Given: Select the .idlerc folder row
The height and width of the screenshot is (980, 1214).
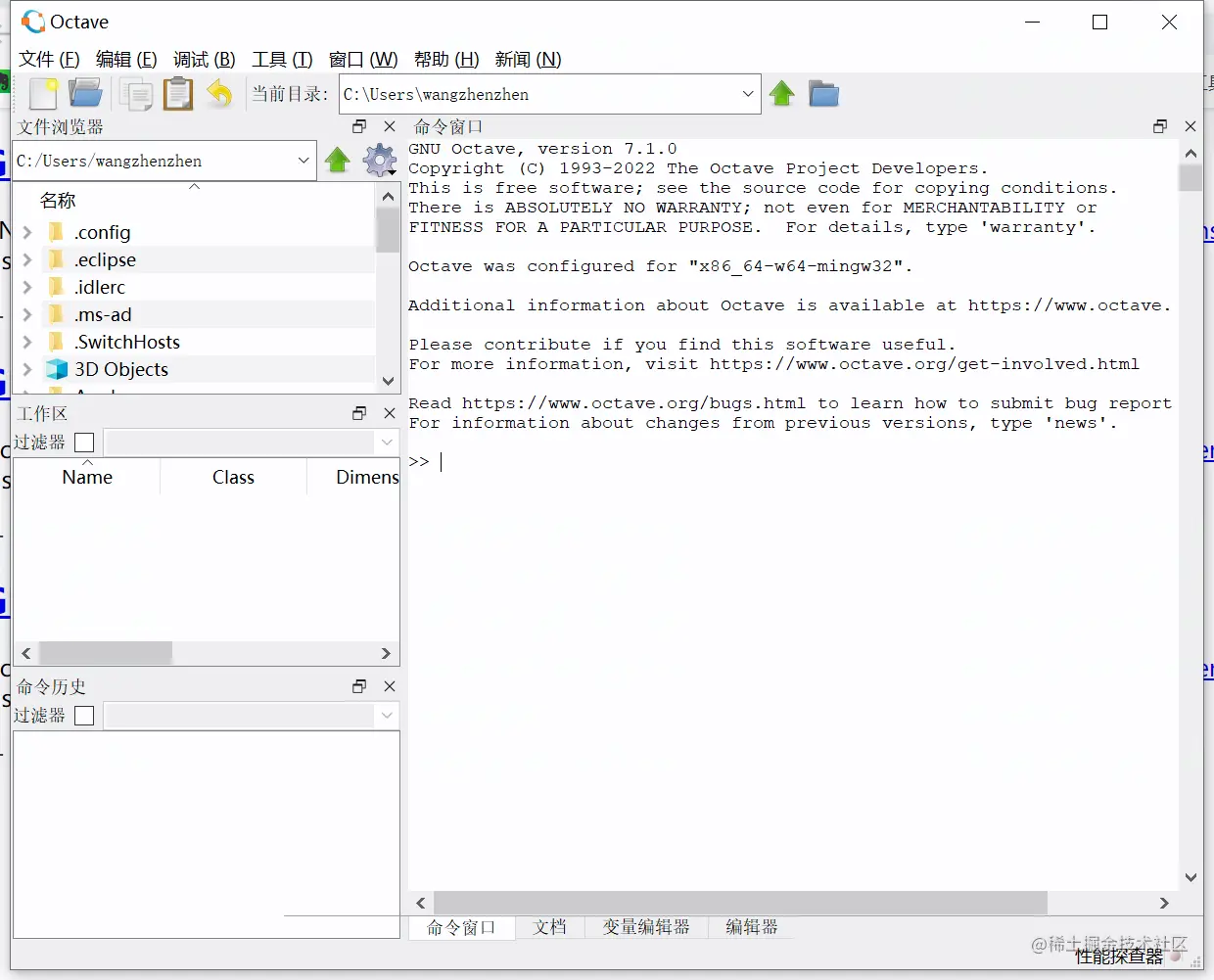Looking at the screenshot, I should point(194,287).
